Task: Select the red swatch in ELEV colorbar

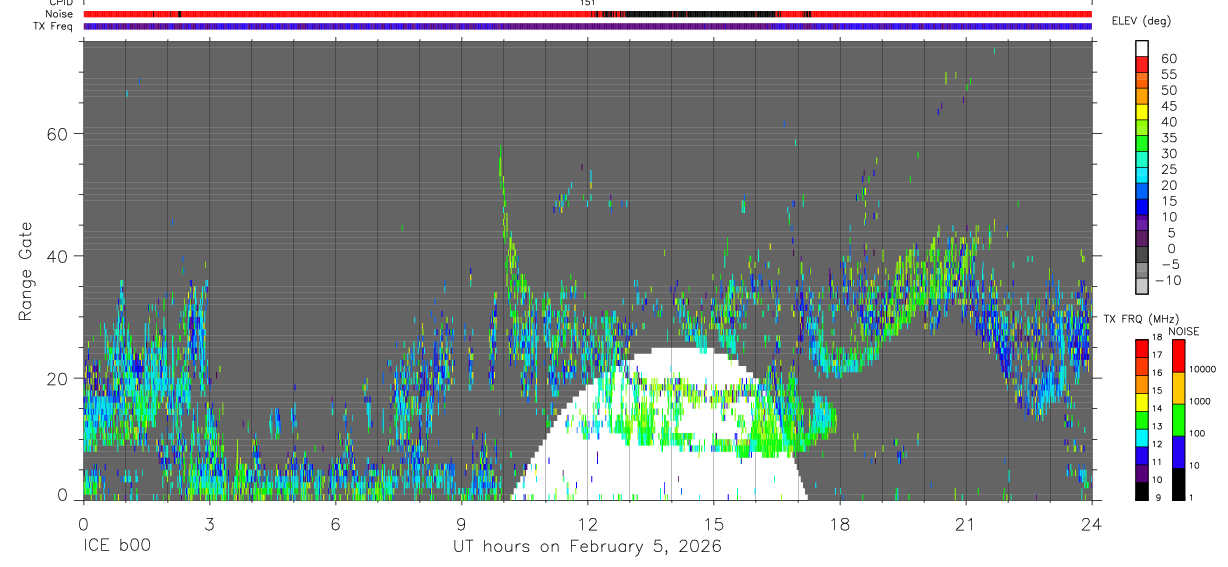Action: click(x=1143, y=62)
